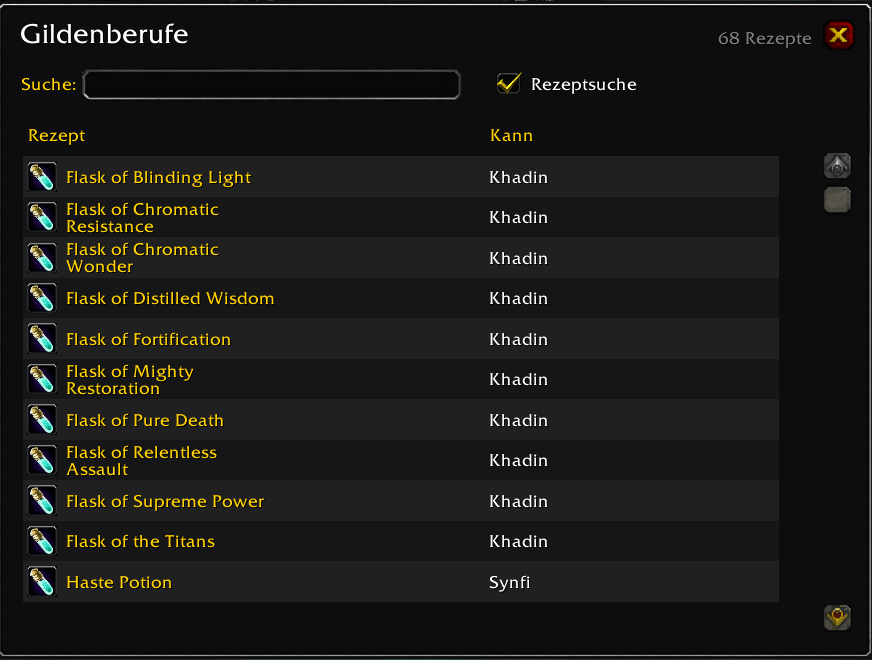Image resolution: width=872 pixels, height=660 pixels.
Task: Open the Flask of Mighty Restoration recipe
Action: pyautogui.click(x=400, y=379)
